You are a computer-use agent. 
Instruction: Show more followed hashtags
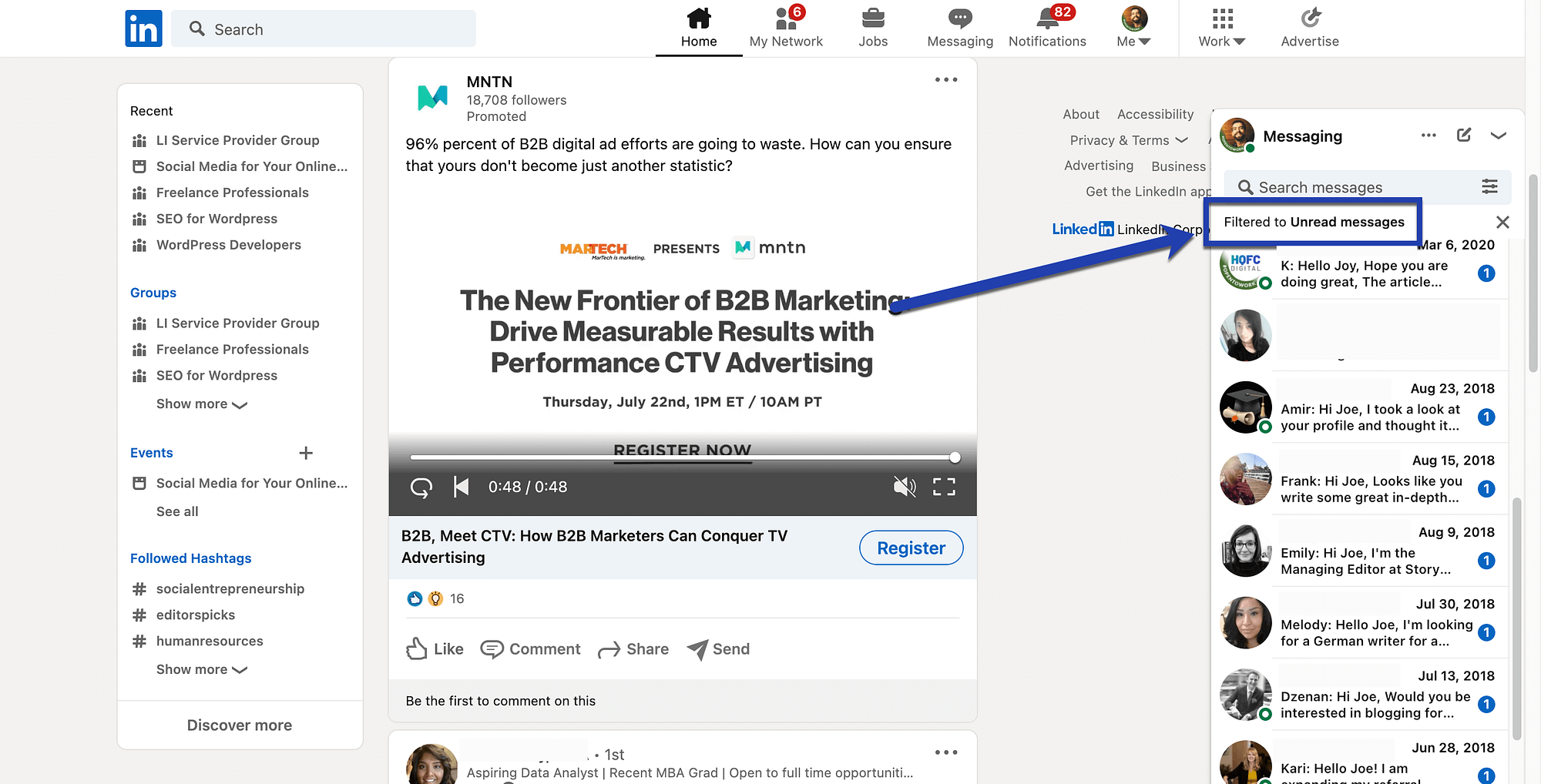(202, 670)
